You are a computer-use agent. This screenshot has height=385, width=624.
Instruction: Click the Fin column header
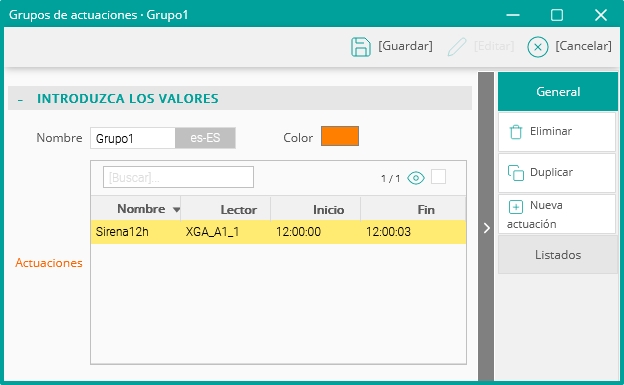(413, 209)
